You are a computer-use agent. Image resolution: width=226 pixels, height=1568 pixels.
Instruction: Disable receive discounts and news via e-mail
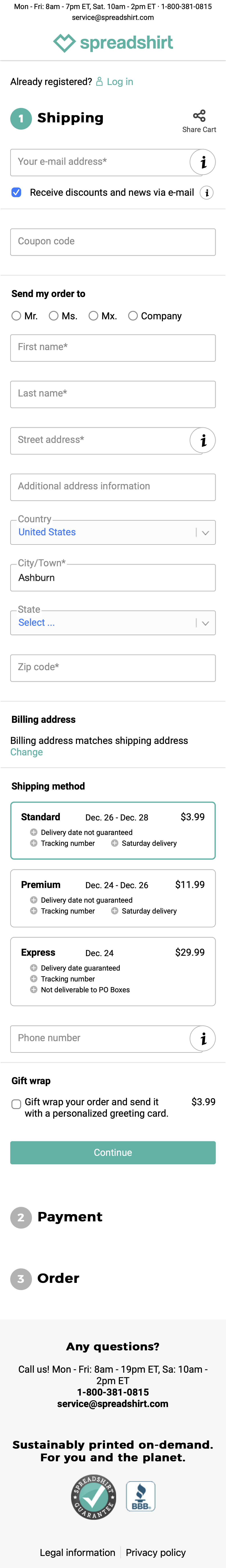click(16, 192)
